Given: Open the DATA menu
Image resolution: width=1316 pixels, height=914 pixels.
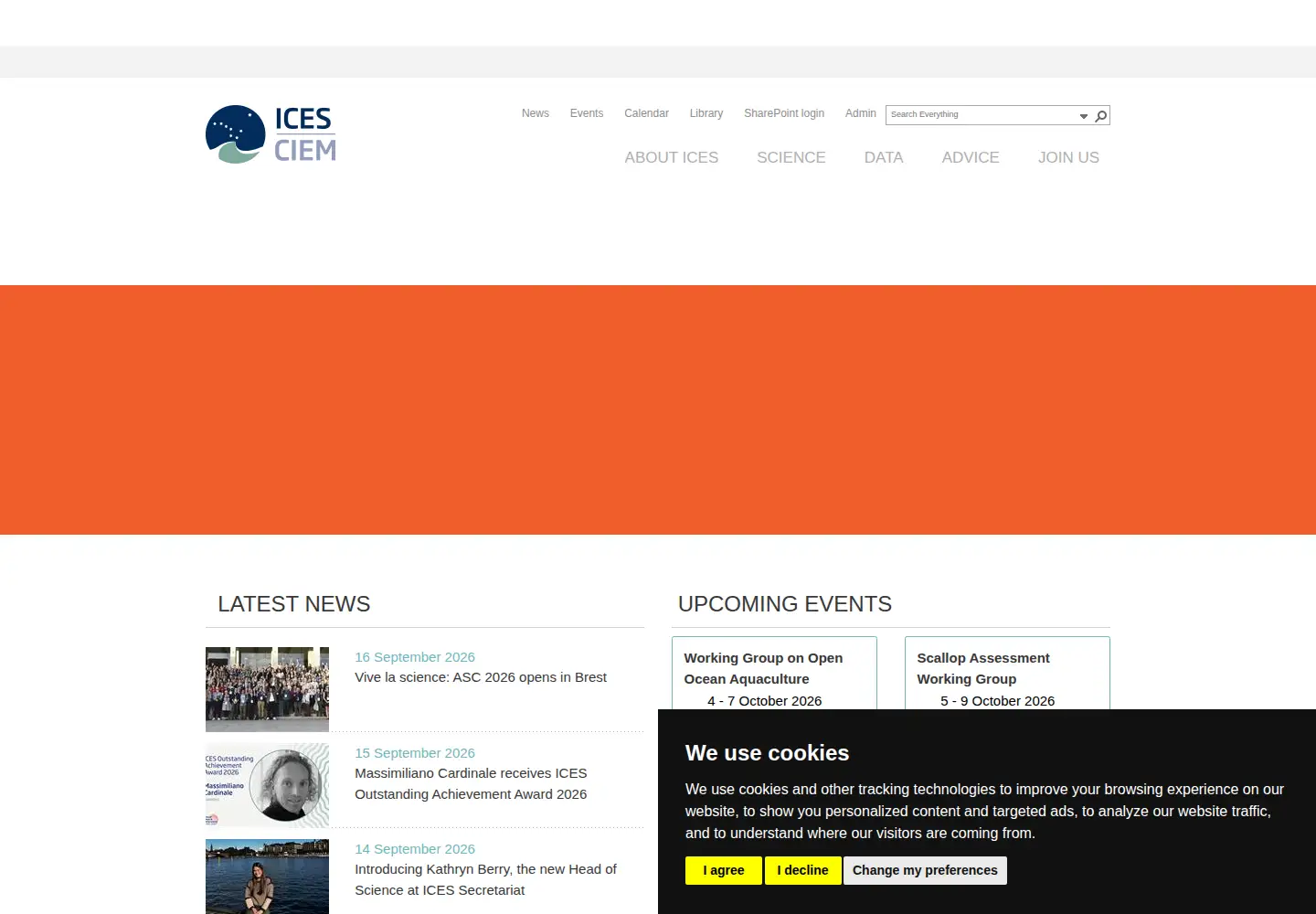Looking at the screenshot, I should (884, 157).
